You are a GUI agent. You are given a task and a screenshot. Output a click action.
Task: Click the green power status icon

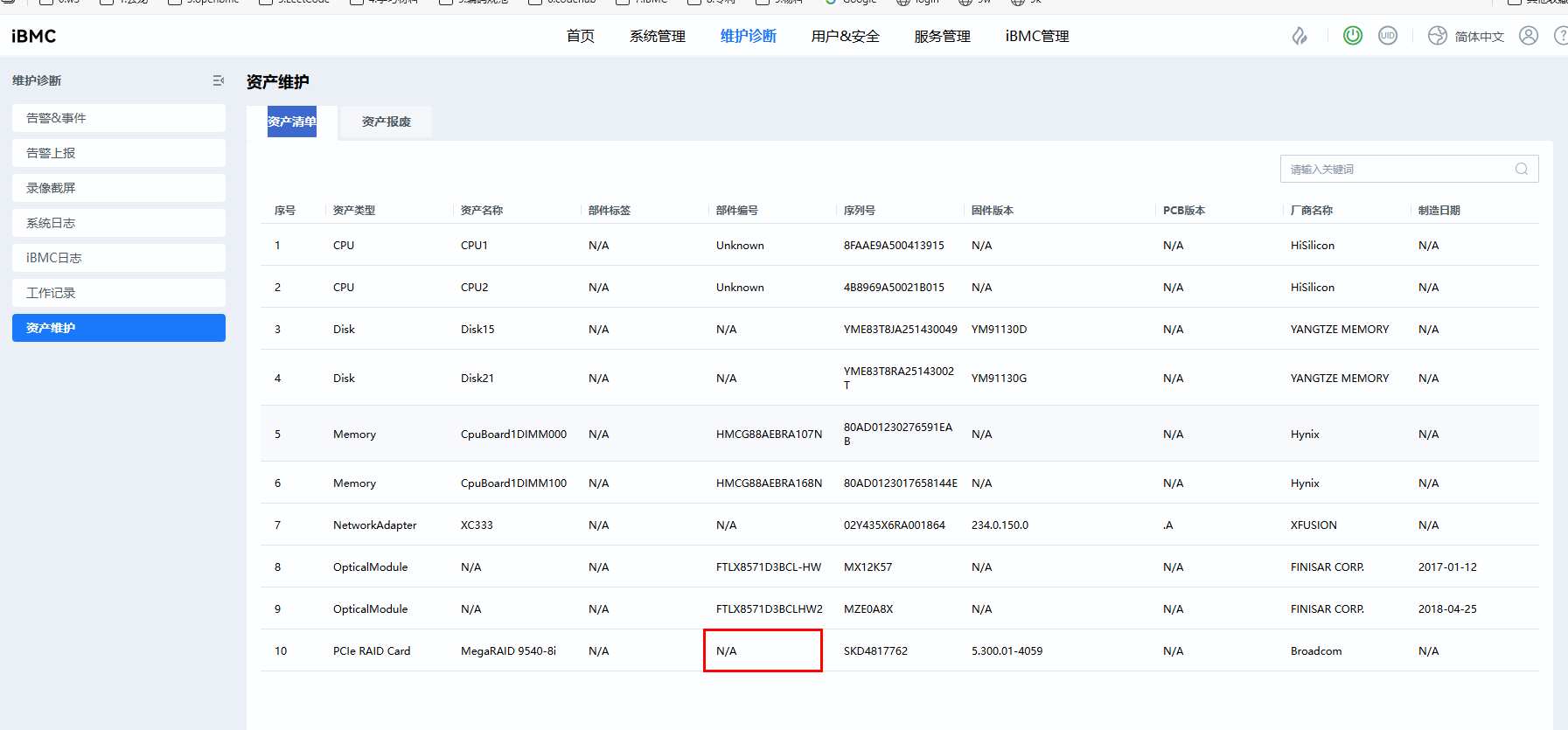click(1352, 36)
